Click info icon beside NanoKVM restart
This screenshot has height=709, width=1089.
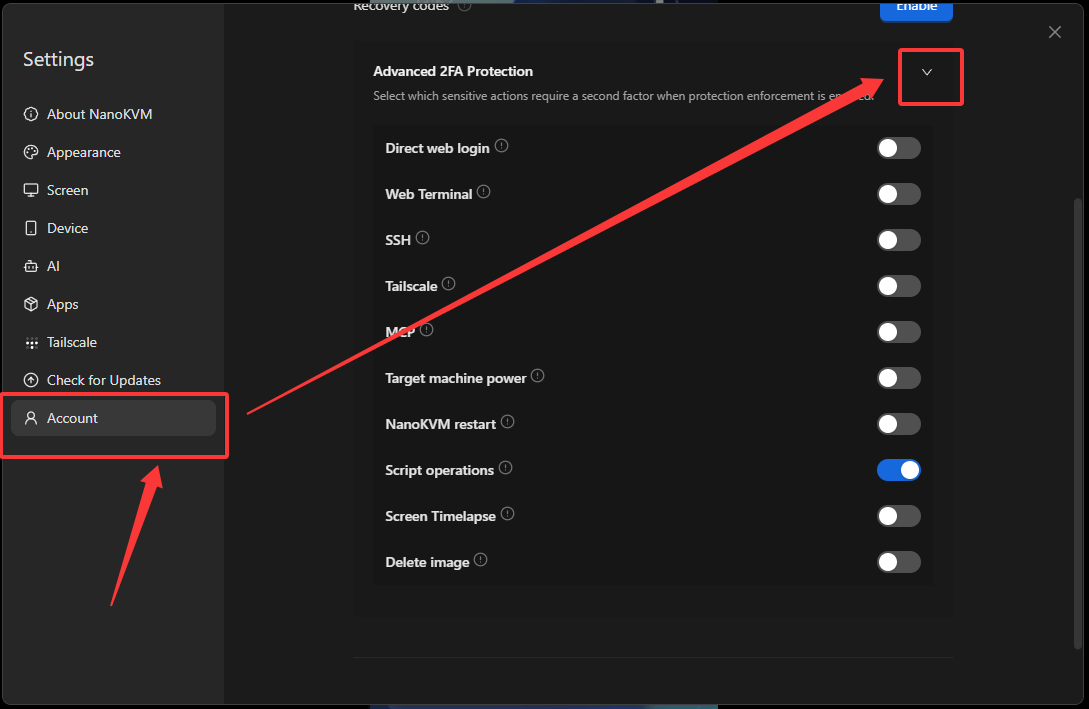click(x=508, y=422)
